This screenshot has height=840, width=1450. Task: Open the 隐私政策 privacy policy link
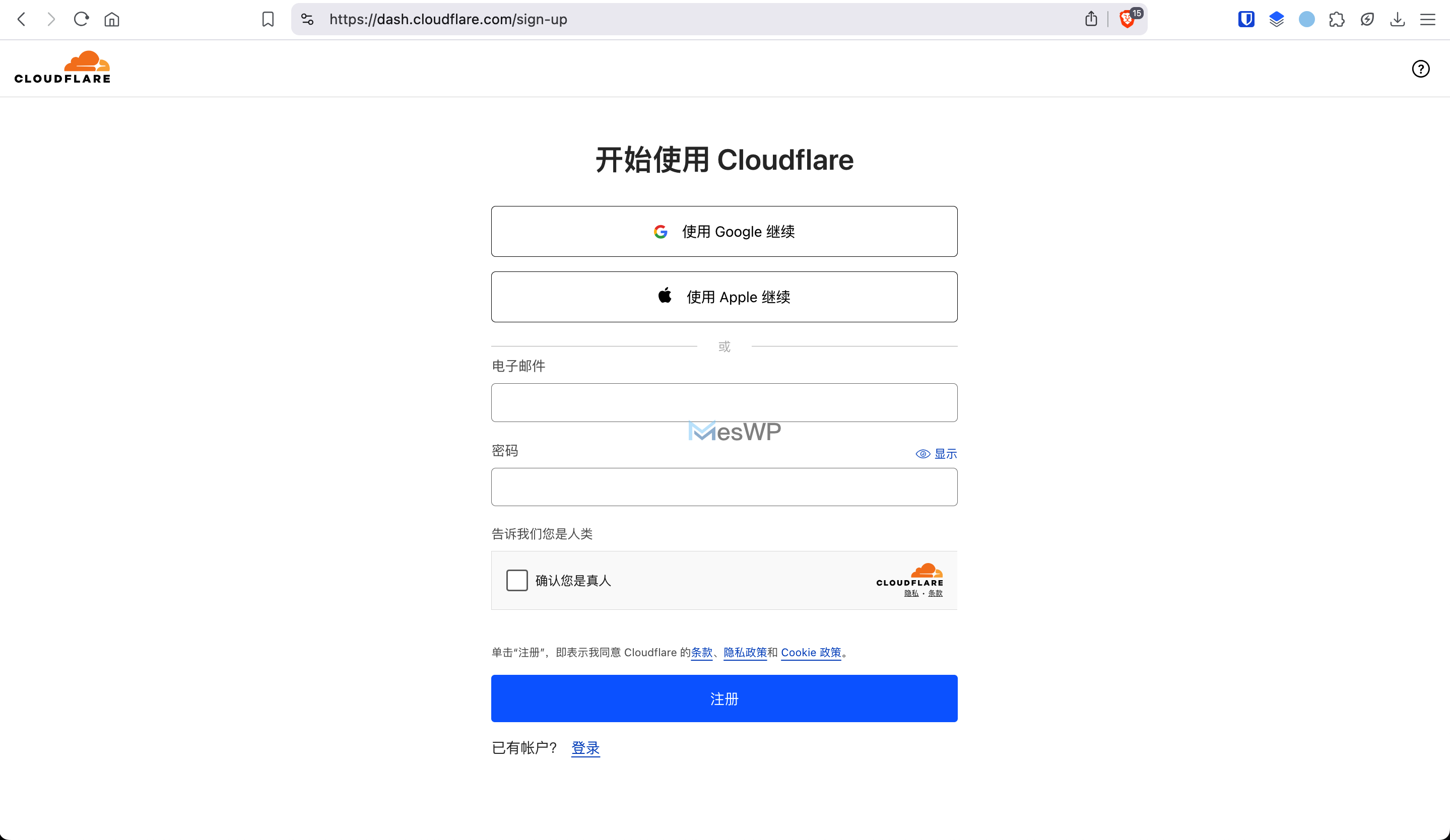(745, 653)
